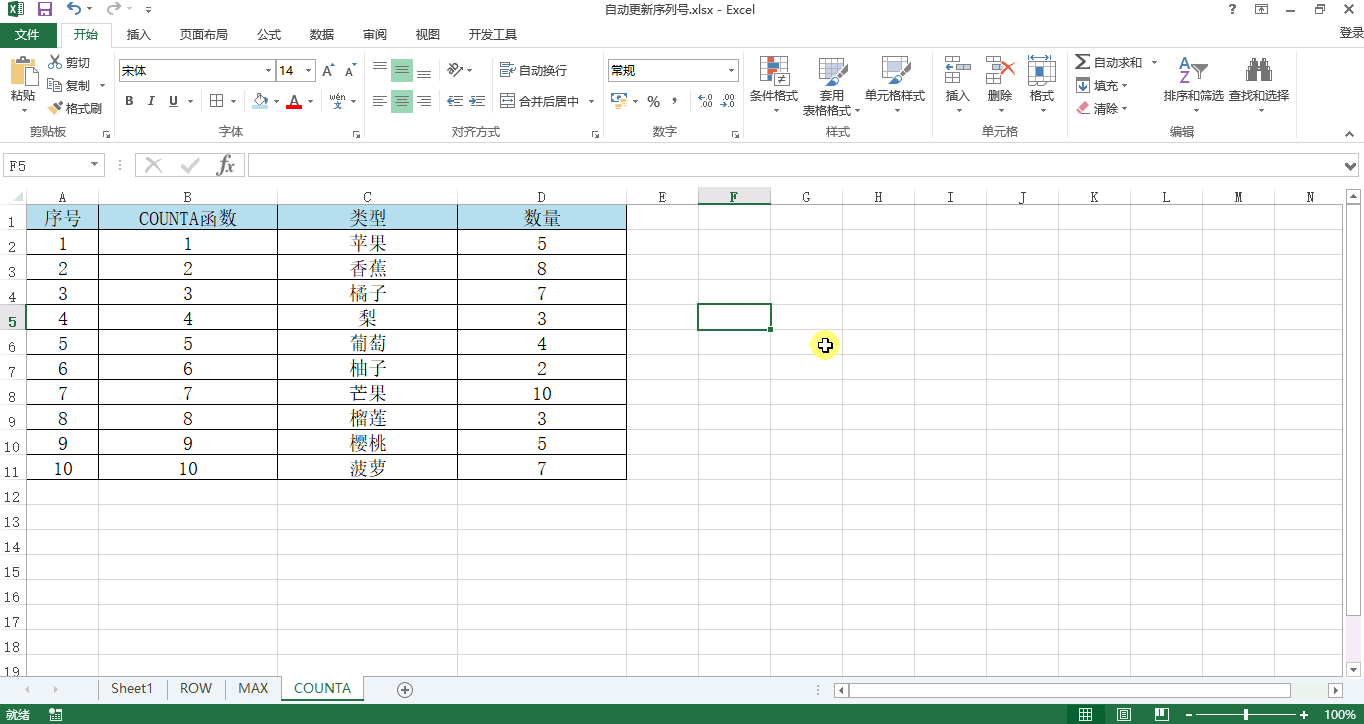Viewport: 1364px width, 724px height.
Task: Click the New Sheet plus button
Action: tap(404, 688)
